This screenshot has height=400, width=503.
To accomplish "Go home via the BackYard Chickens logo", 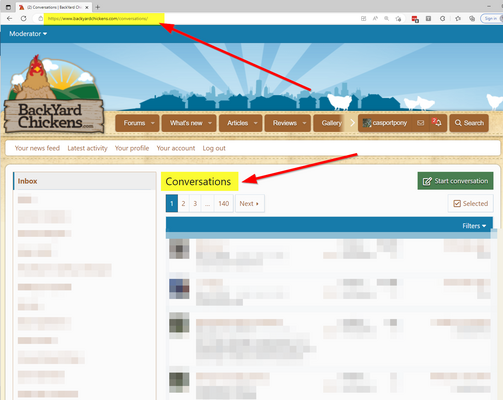I will pos(53,94).
